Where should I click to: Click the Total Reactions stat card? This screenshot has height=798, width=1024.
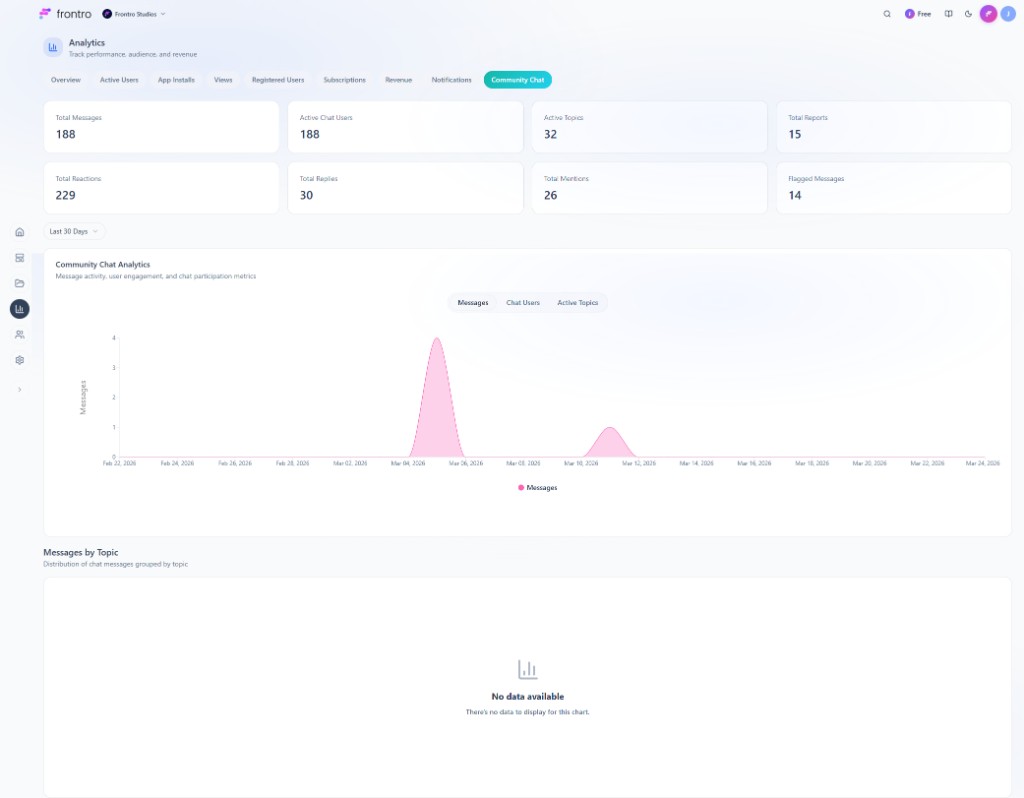point(161,188)
